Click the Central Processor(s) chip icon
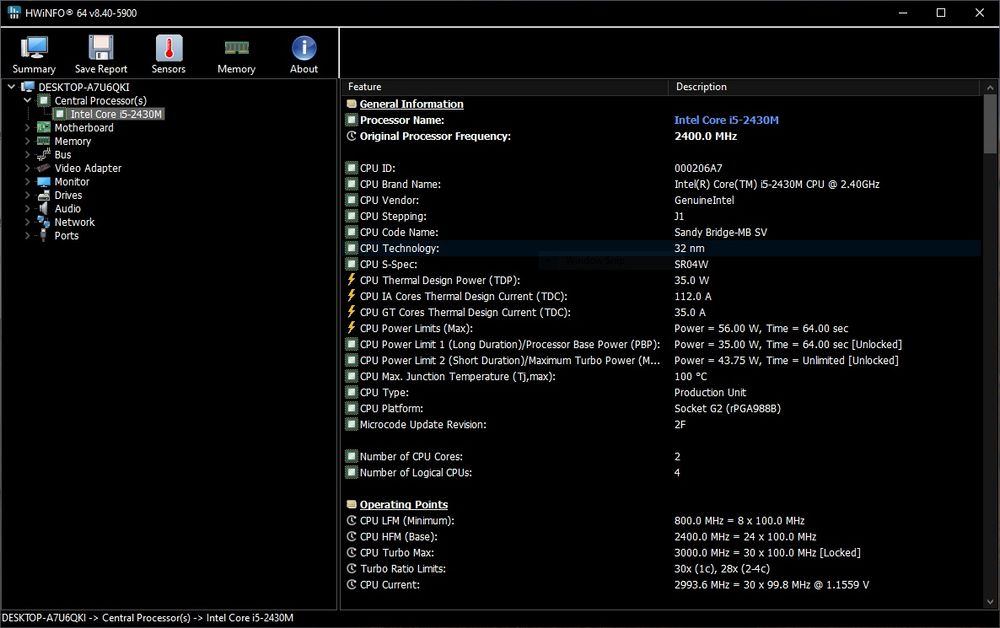The height and width of the screenshot is (628, 1000). tap(43, 101)
